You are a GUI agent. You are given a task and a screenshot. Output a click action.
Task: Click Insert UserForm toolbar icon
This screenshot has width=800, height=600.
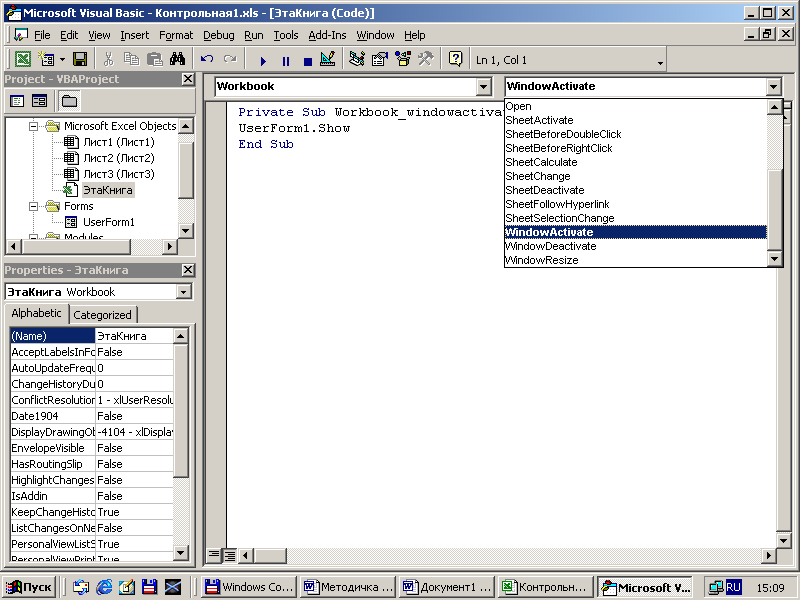[47, 59]
